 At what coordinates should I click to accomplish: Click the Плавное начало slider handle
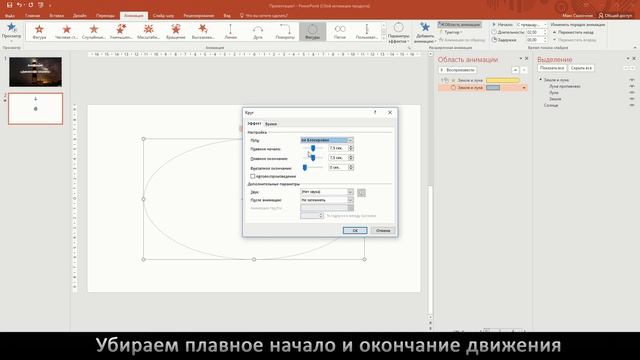tap(313, 148)
